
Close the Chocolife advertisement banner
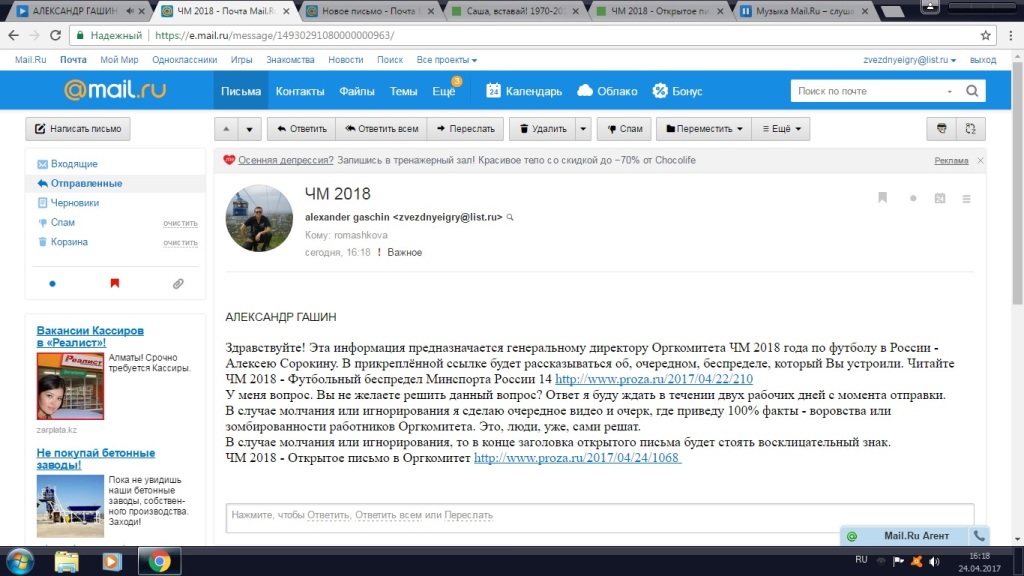click(x=980, y=161)
